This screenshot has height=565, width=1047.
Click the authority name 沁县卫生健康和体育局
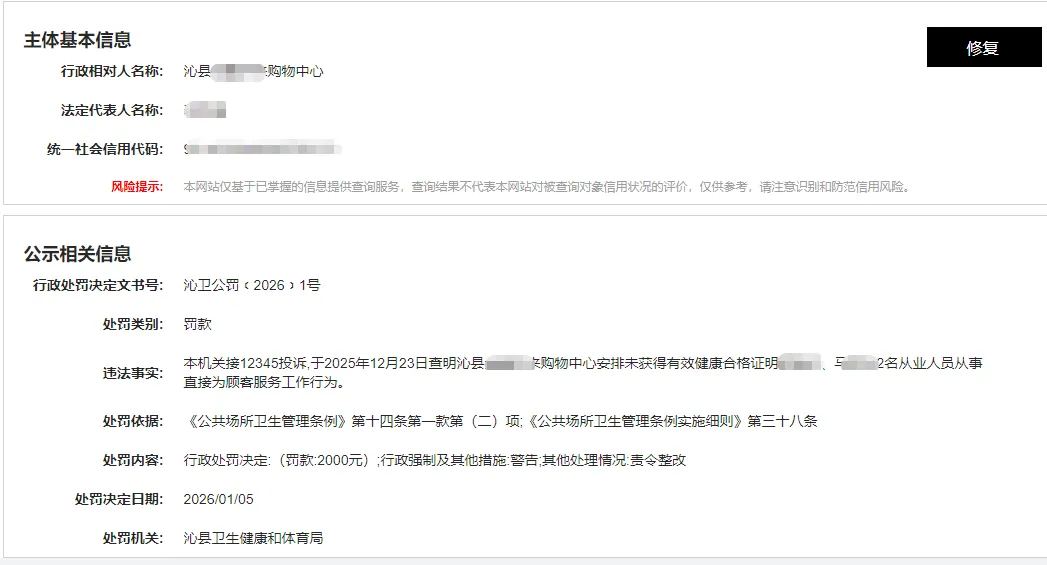(x=253, y=538)
